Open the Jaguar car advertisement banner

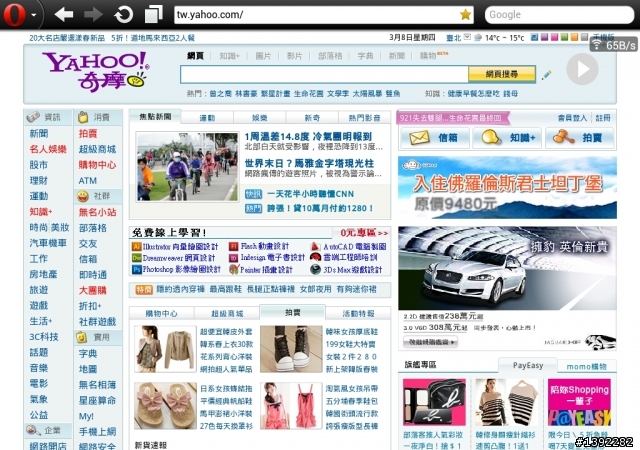pos(507,288)
